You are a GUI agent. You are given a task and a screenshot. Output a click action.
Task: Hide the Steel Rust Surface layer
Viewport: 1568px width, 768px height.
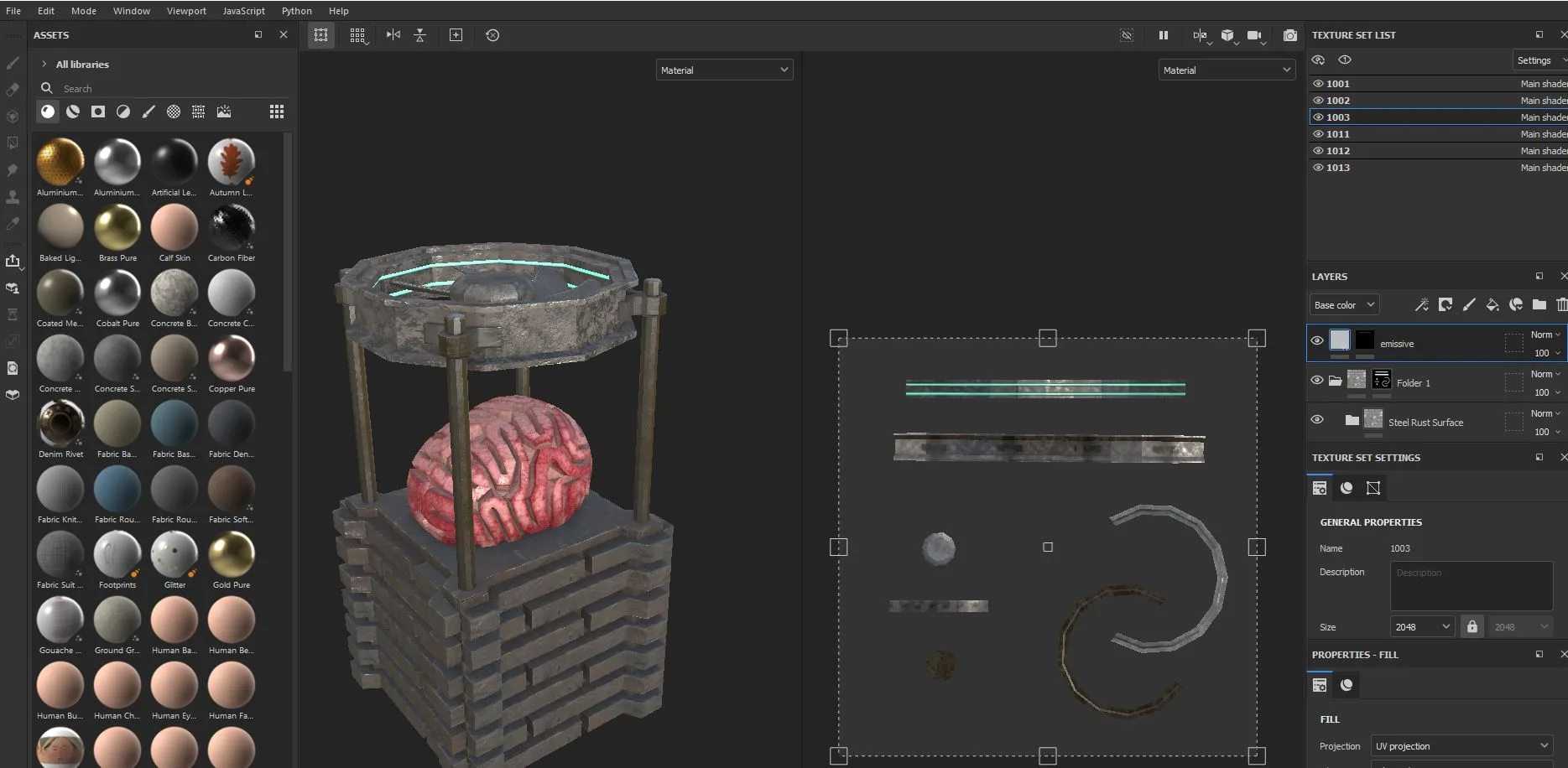[x=1317, y=419]
